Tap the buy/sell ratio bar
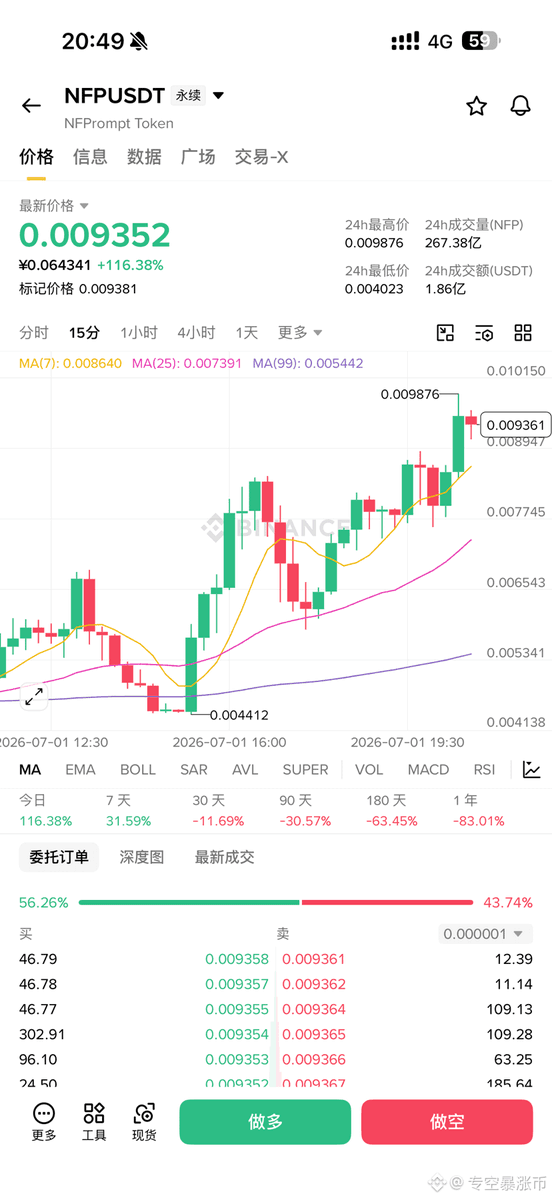 tap(276, 902)
